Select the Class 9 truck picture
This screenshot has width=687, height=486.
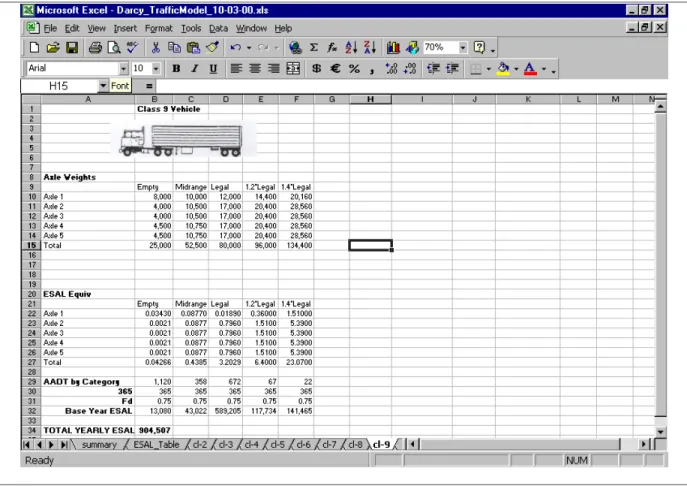182,139
